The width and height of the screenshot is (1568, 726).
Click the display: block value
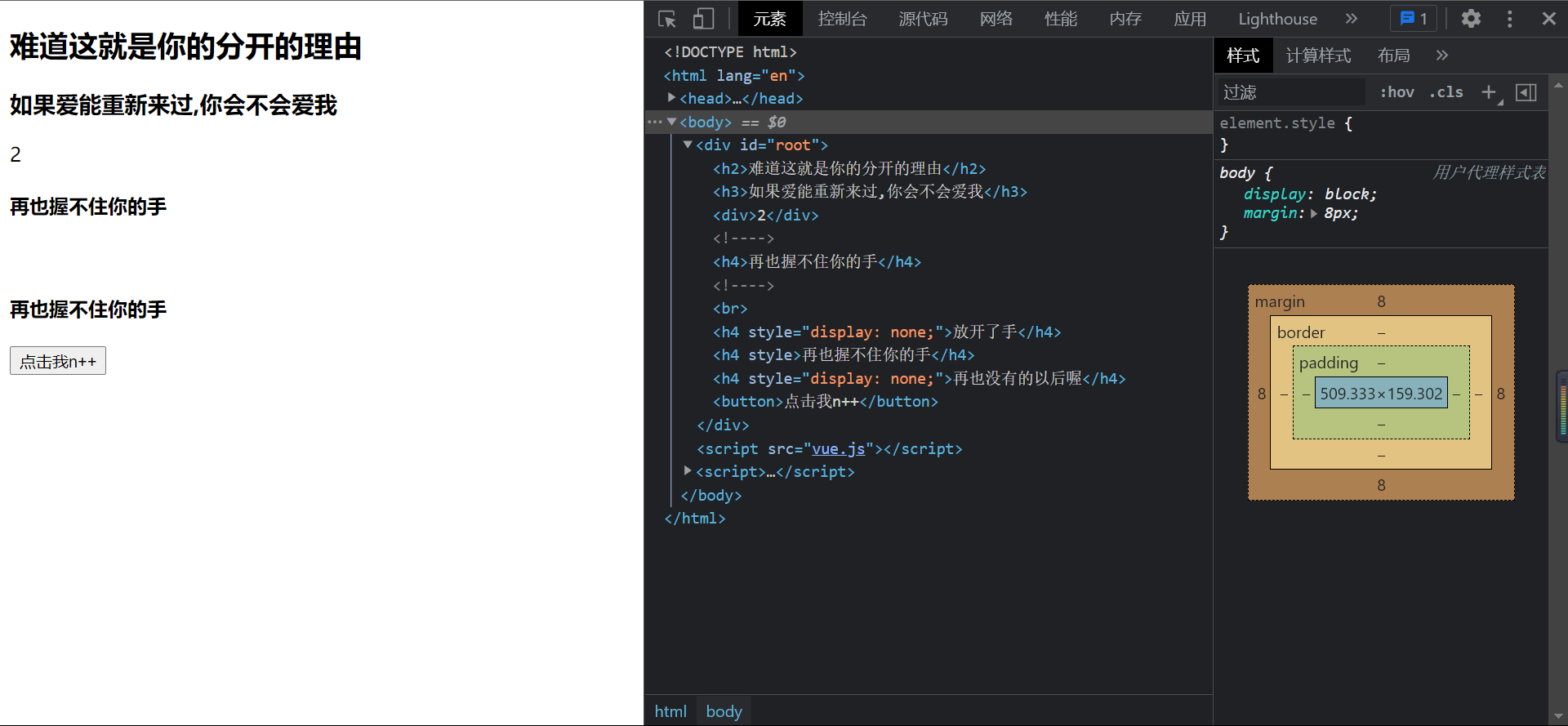1346,194
